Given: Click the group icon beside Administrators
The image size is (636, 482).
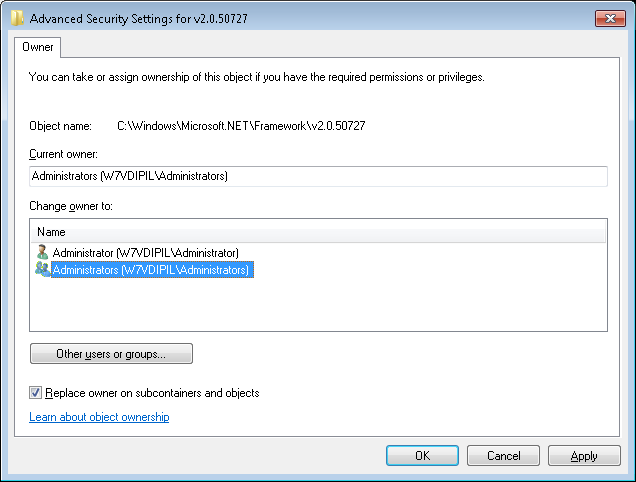Looking at the screenshot, I should pos(42,269).
